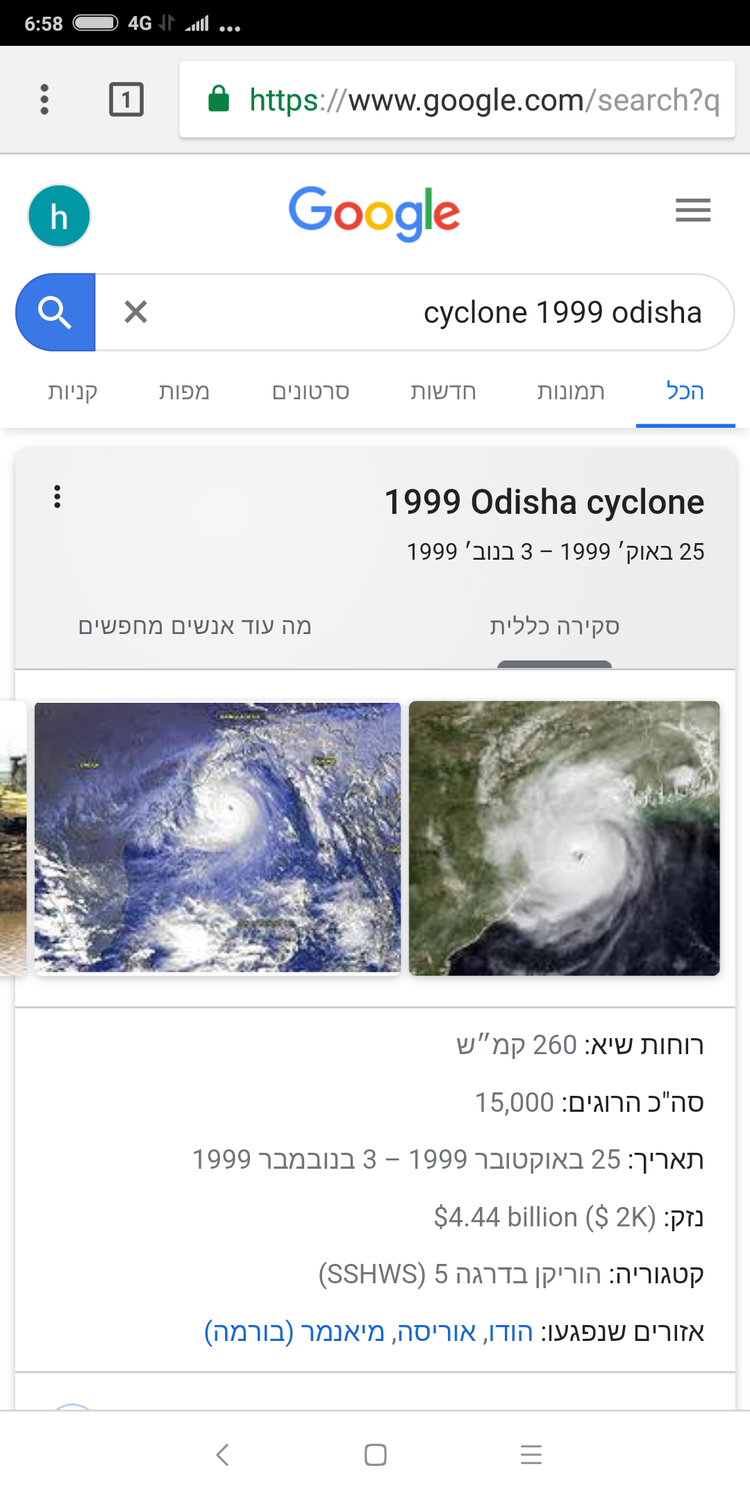750x1500 pixels.
Task: Open knowledge panel three-dot options
Action: click(x=57, y=497)
